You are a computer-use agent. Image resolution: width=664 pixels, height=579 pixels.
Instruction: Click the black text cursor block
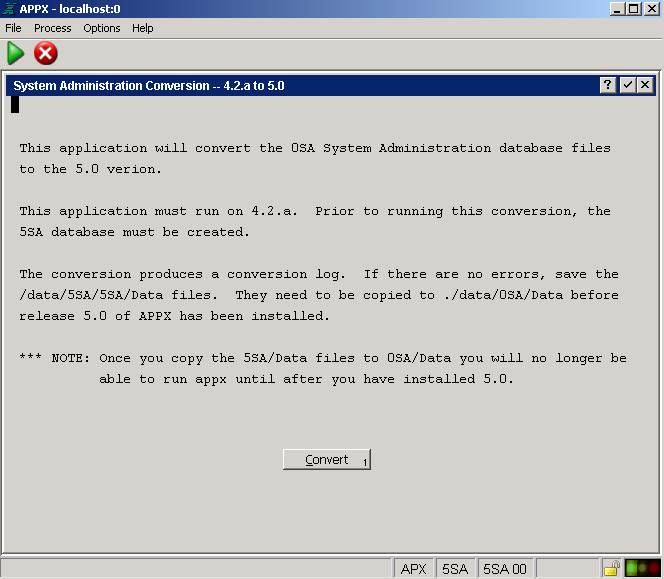15,104
